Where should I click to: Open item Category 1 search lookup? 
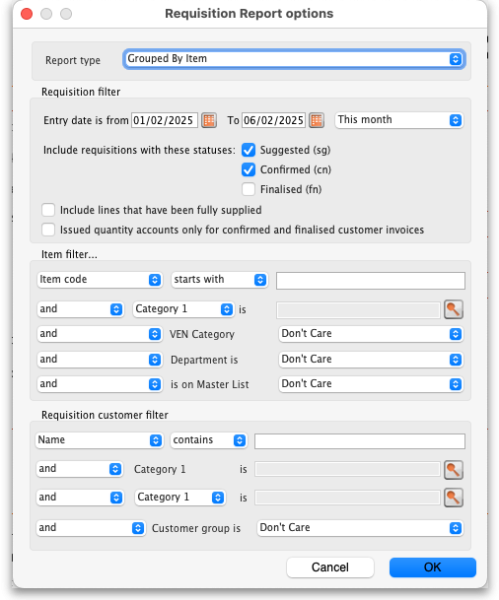pos(453,309)
